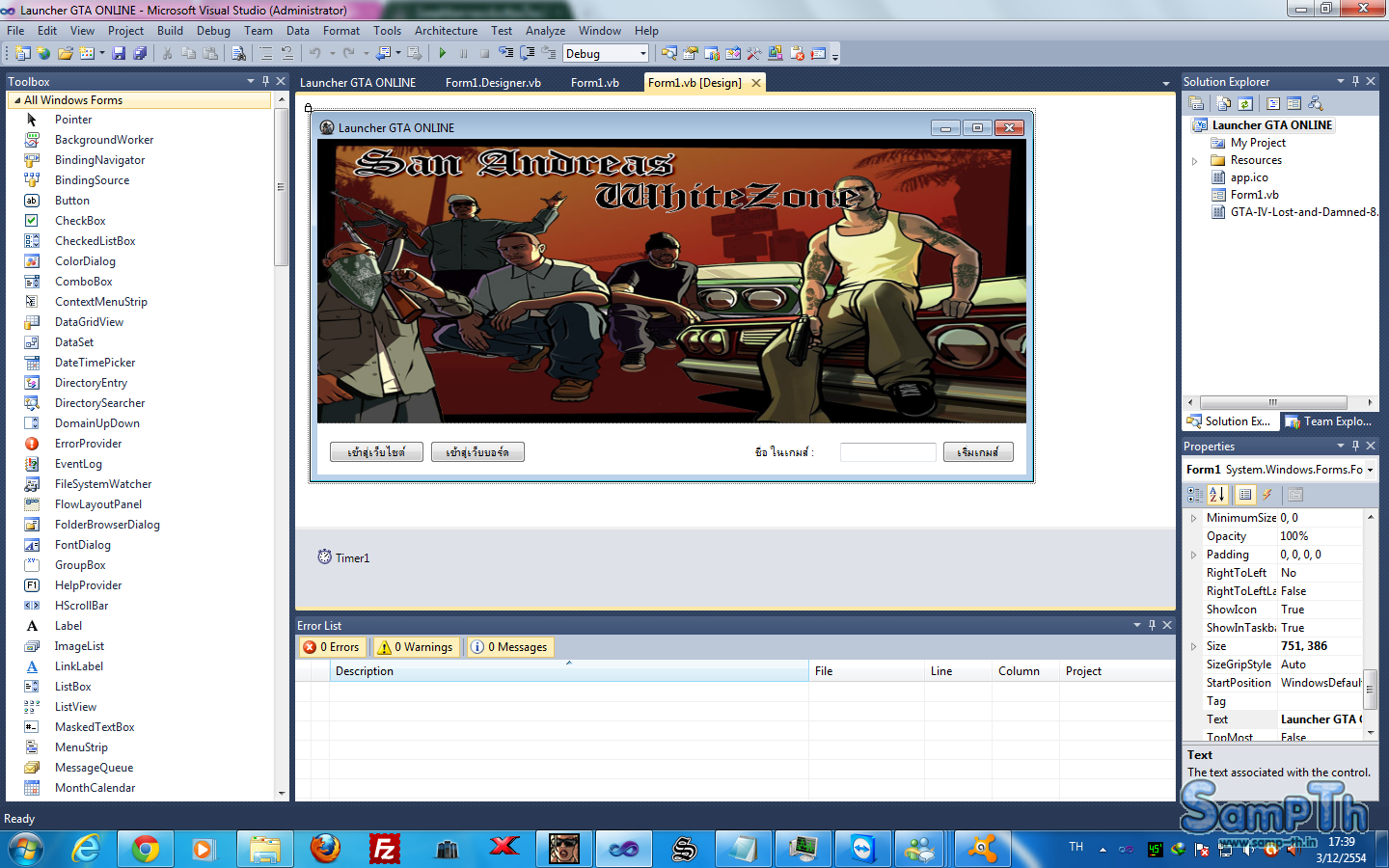Click the Properties icon in Solution Explorer toolbar
The image size is (1389, 868).
[1196, 103]
